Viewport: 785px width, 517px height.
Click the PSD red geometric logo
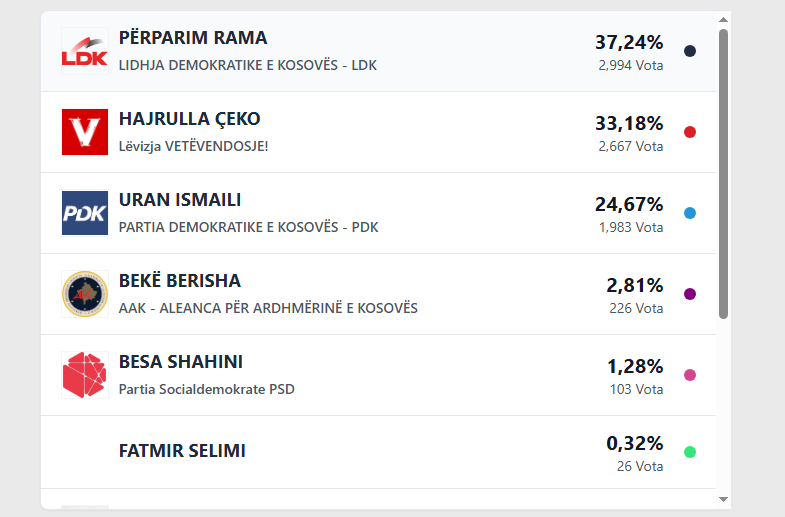click(84, 375)
